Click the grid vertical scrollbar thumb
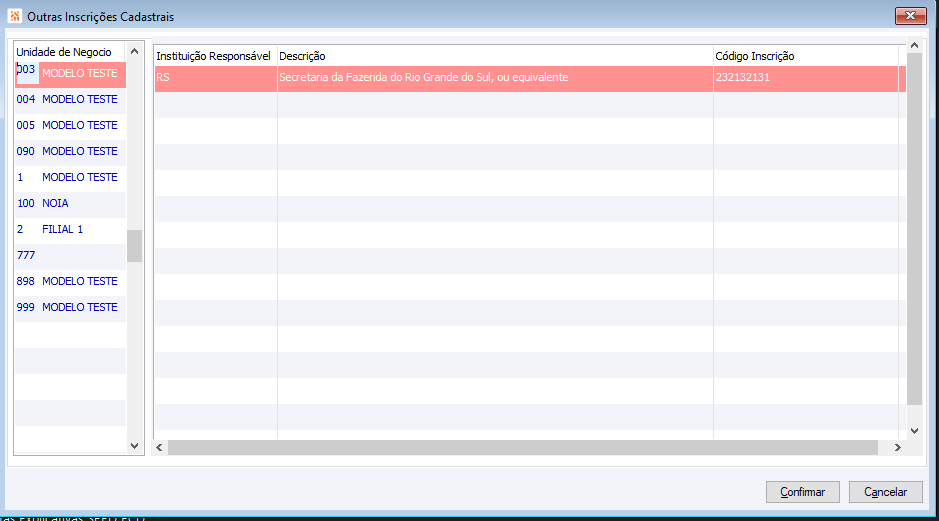 914,229
